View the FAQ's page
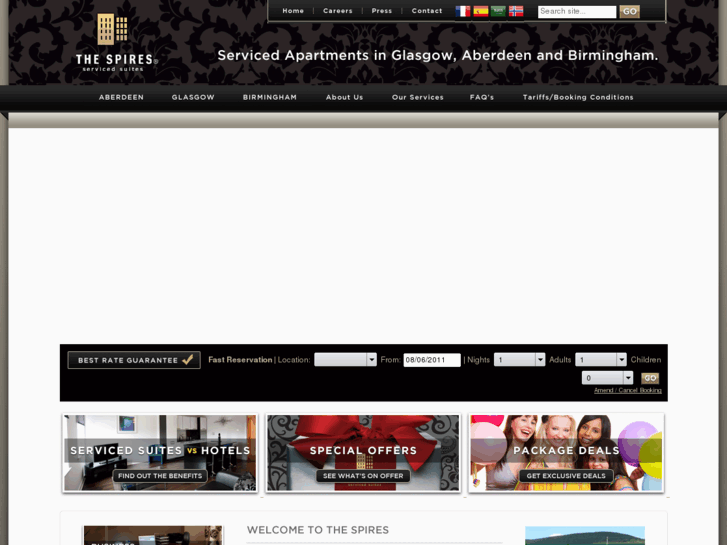The height and width of the screenshot is (545, 727). [482, 97]
